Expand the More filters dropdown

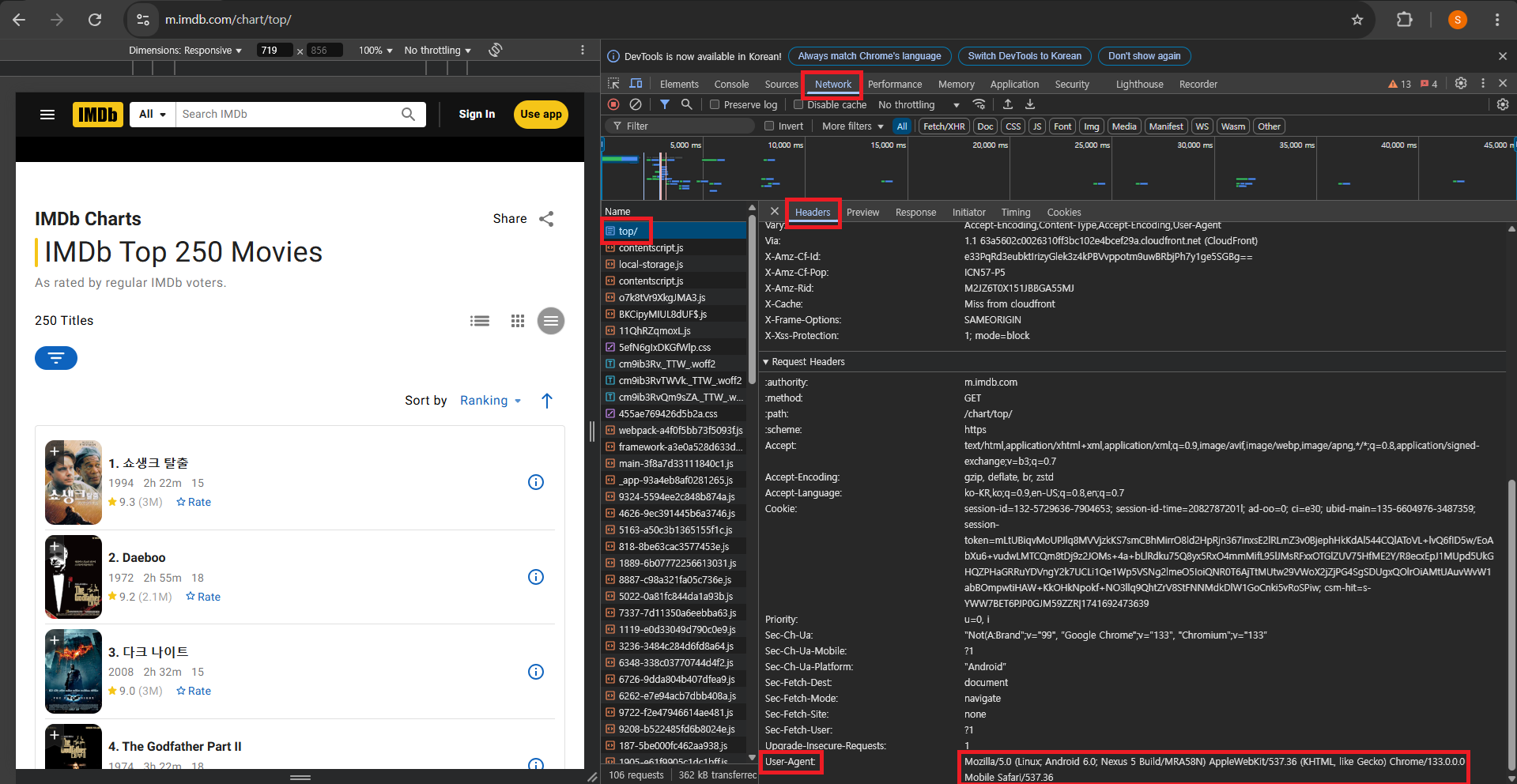[852, 126]
